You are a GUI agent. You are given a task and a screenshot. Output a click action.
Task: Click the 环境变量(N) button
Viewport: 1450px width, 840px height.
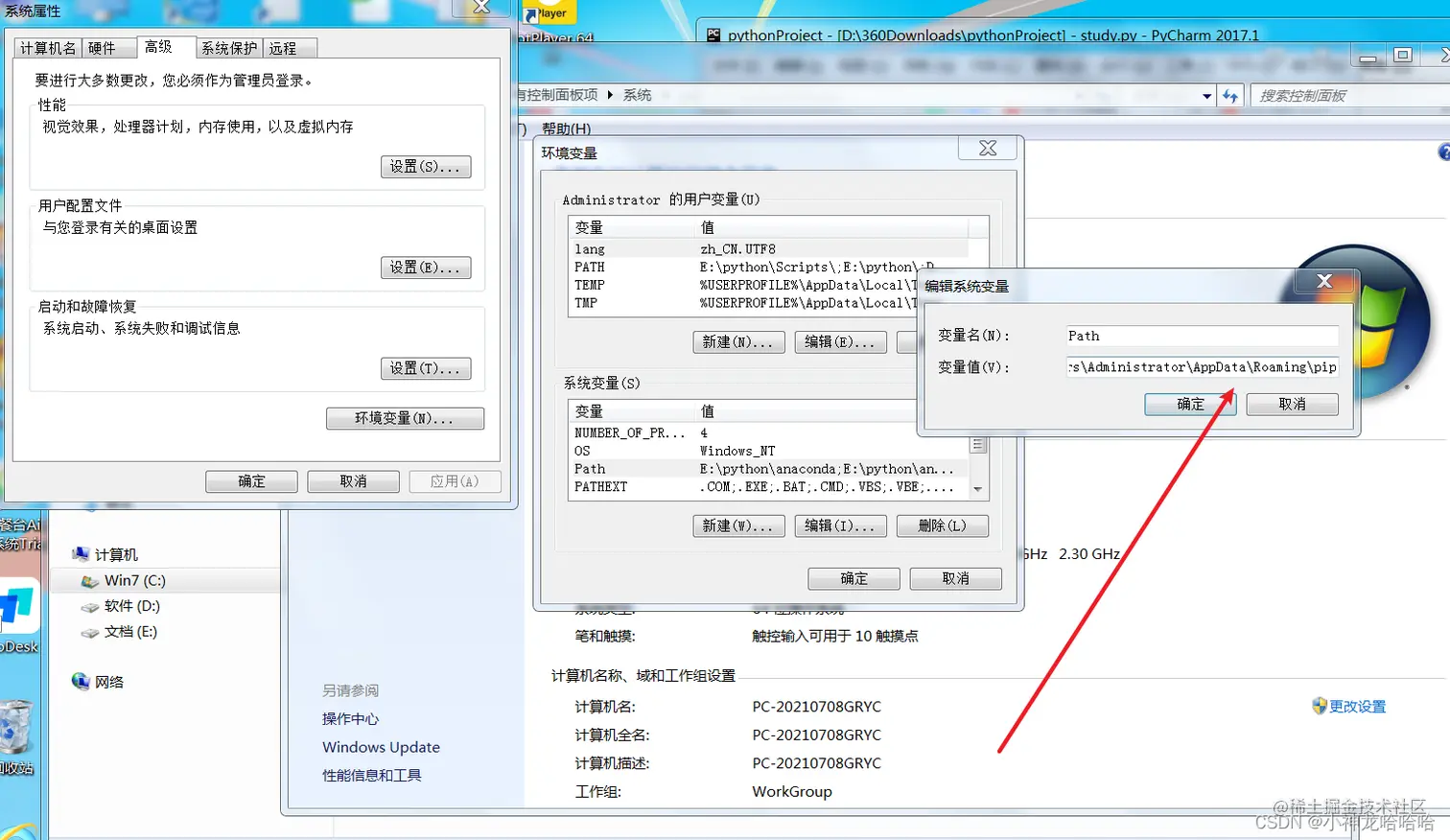[x=403, y=418]
